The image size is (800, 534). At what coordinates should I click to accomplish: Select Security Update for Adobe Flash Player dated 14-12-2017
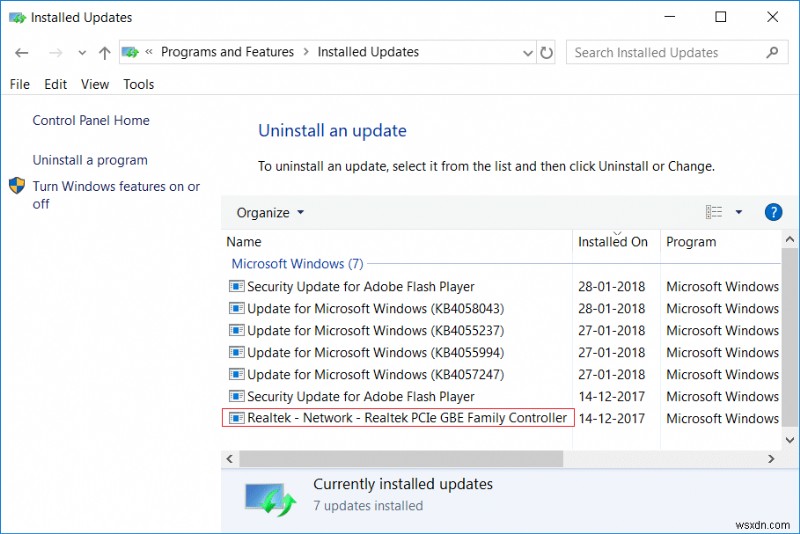[361, 396]
